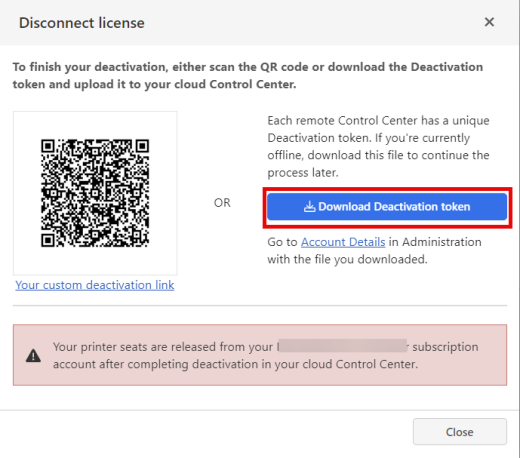520x458 pixels.
Task: Click the warning triangle icon
Action: [x=33, y=355]
